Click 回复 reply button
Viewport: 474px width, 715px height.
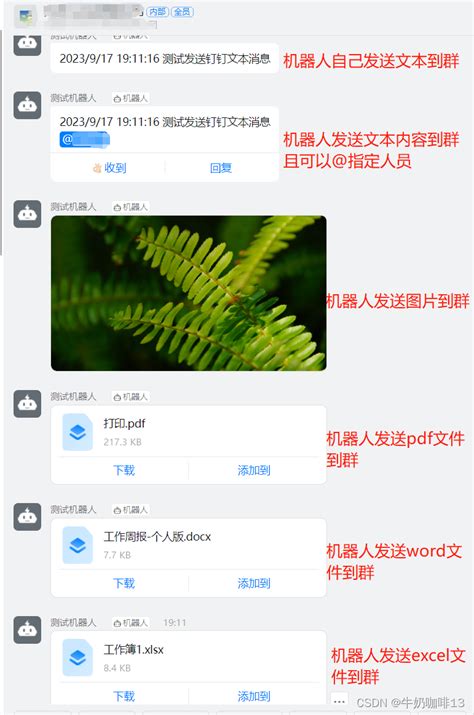coord(221,168)
